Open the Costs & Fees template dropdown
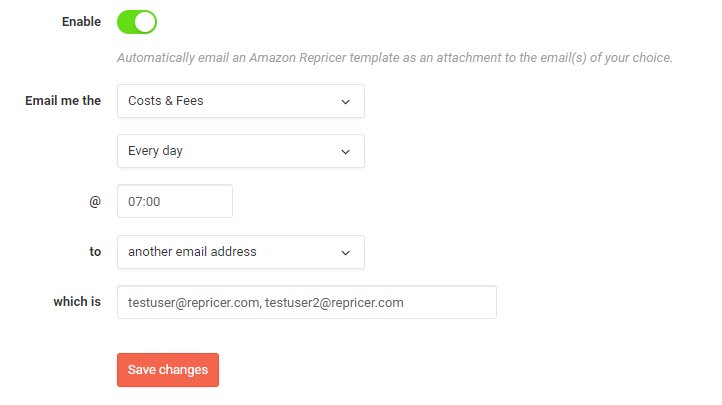The height and width of the screenshot is (405, 722). pos(240,101)
